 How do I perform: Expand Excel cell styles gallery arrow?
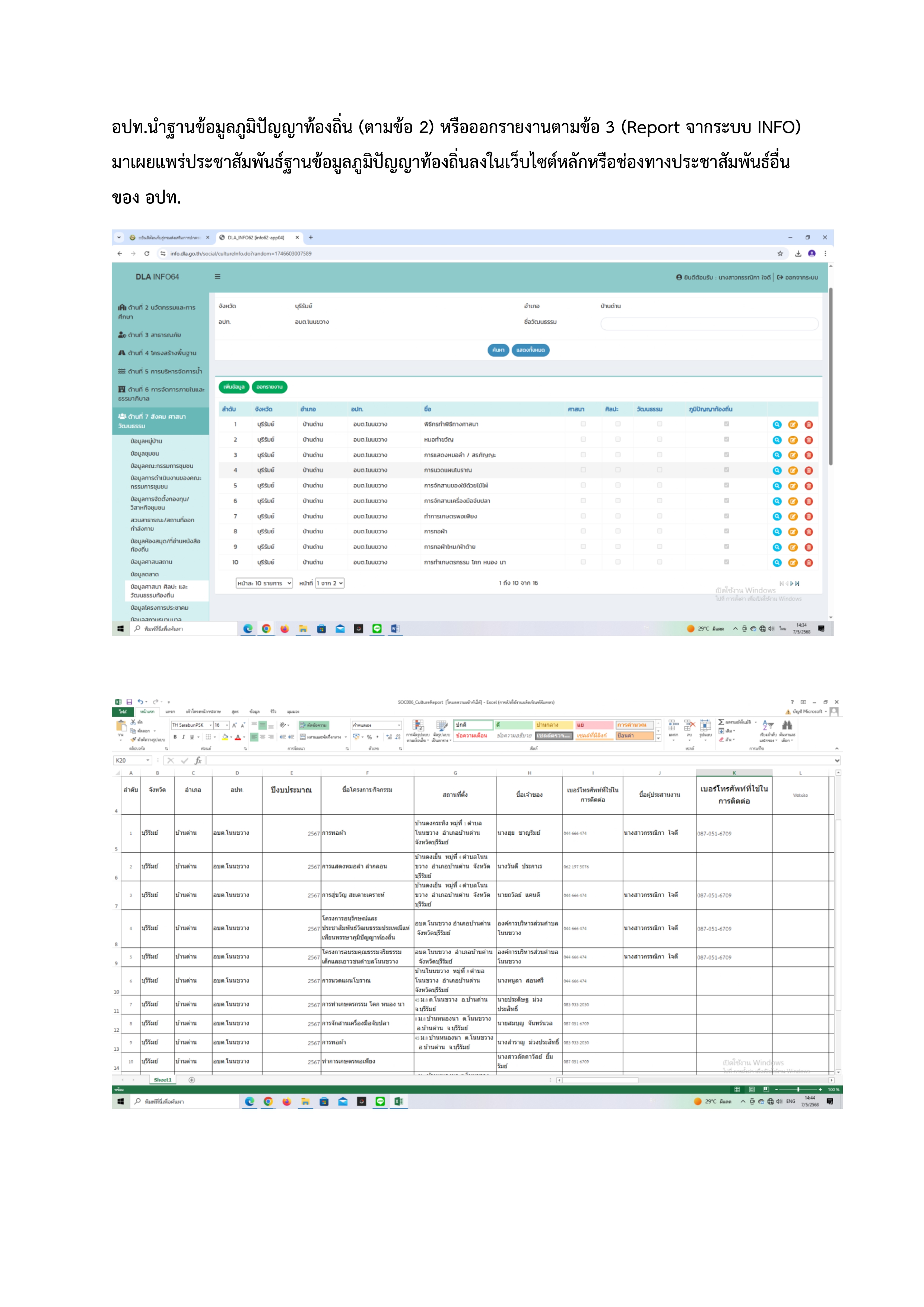[x=659, y=738]
